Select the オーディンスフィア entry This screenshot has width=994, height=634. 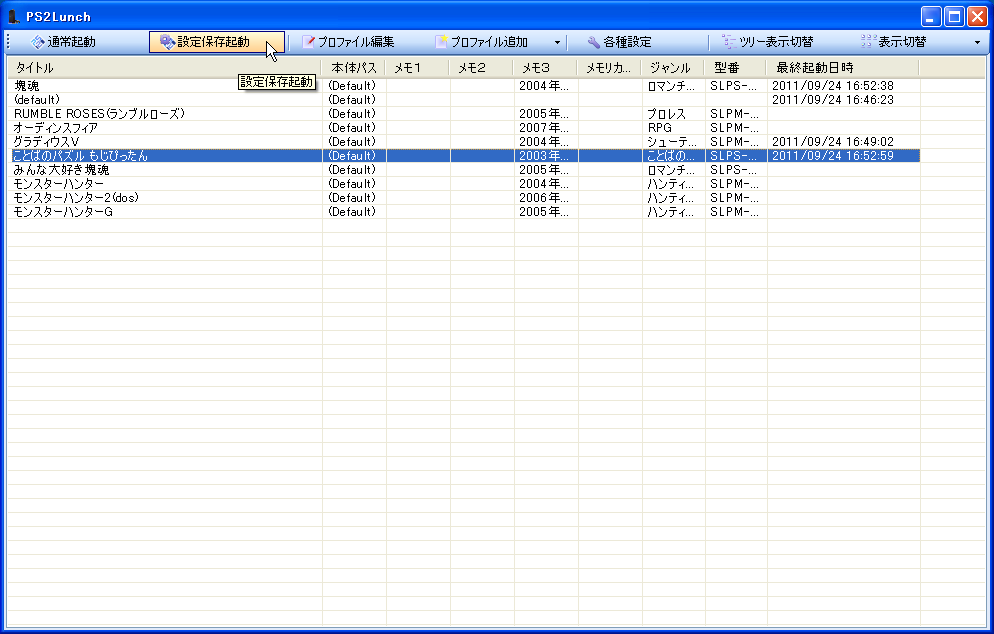tap(56, 127)
